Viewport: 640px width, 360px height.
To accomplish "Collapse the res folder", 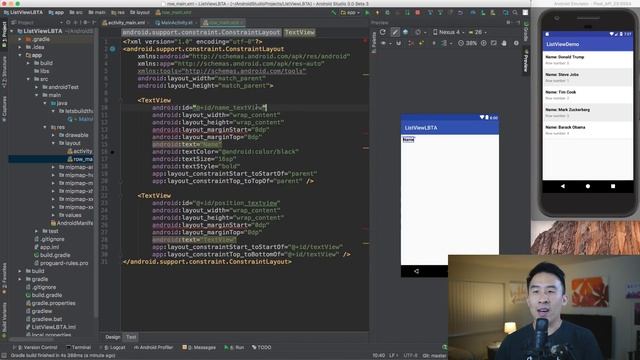I will (45, 127).
